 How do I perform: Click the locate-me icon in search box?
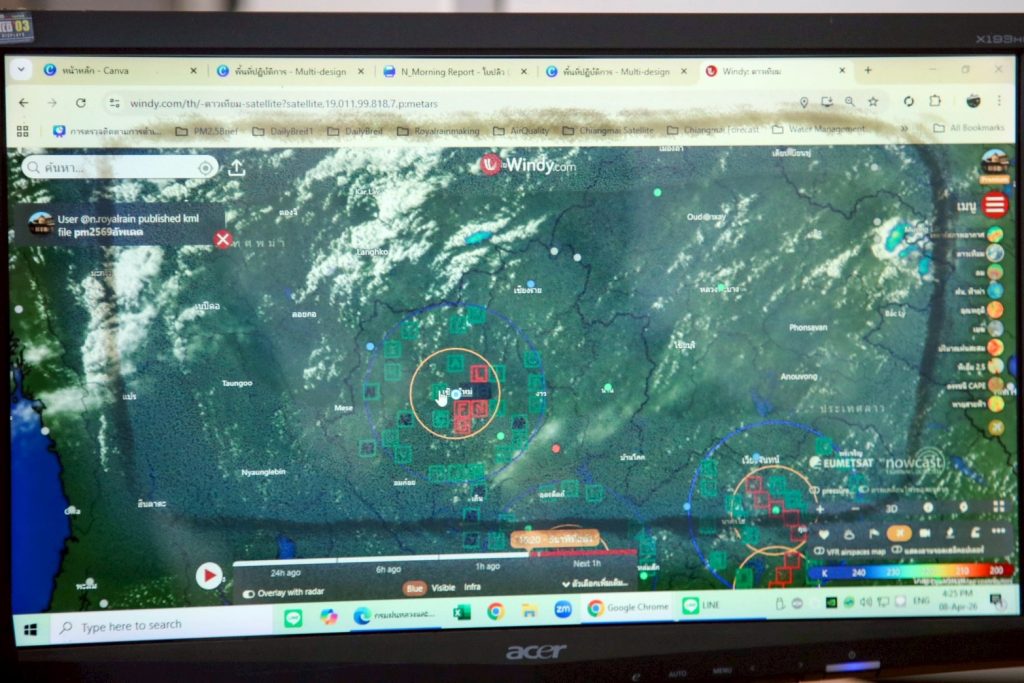206,168
